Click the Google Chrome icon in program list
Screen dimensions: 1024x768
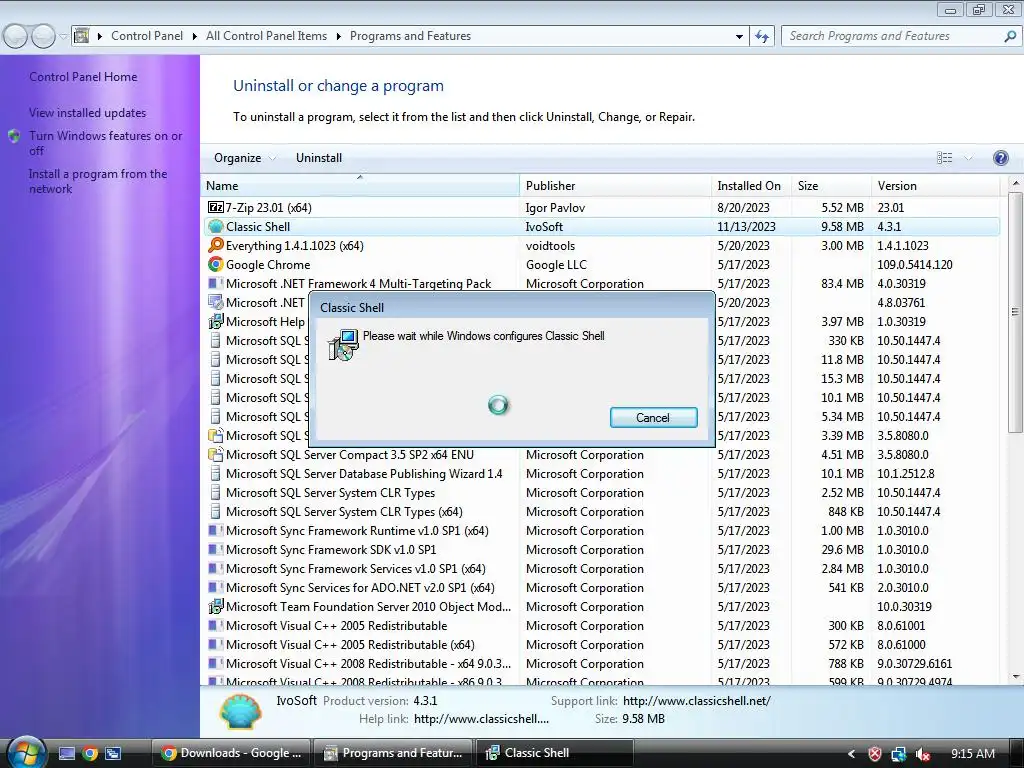[216, 264]
